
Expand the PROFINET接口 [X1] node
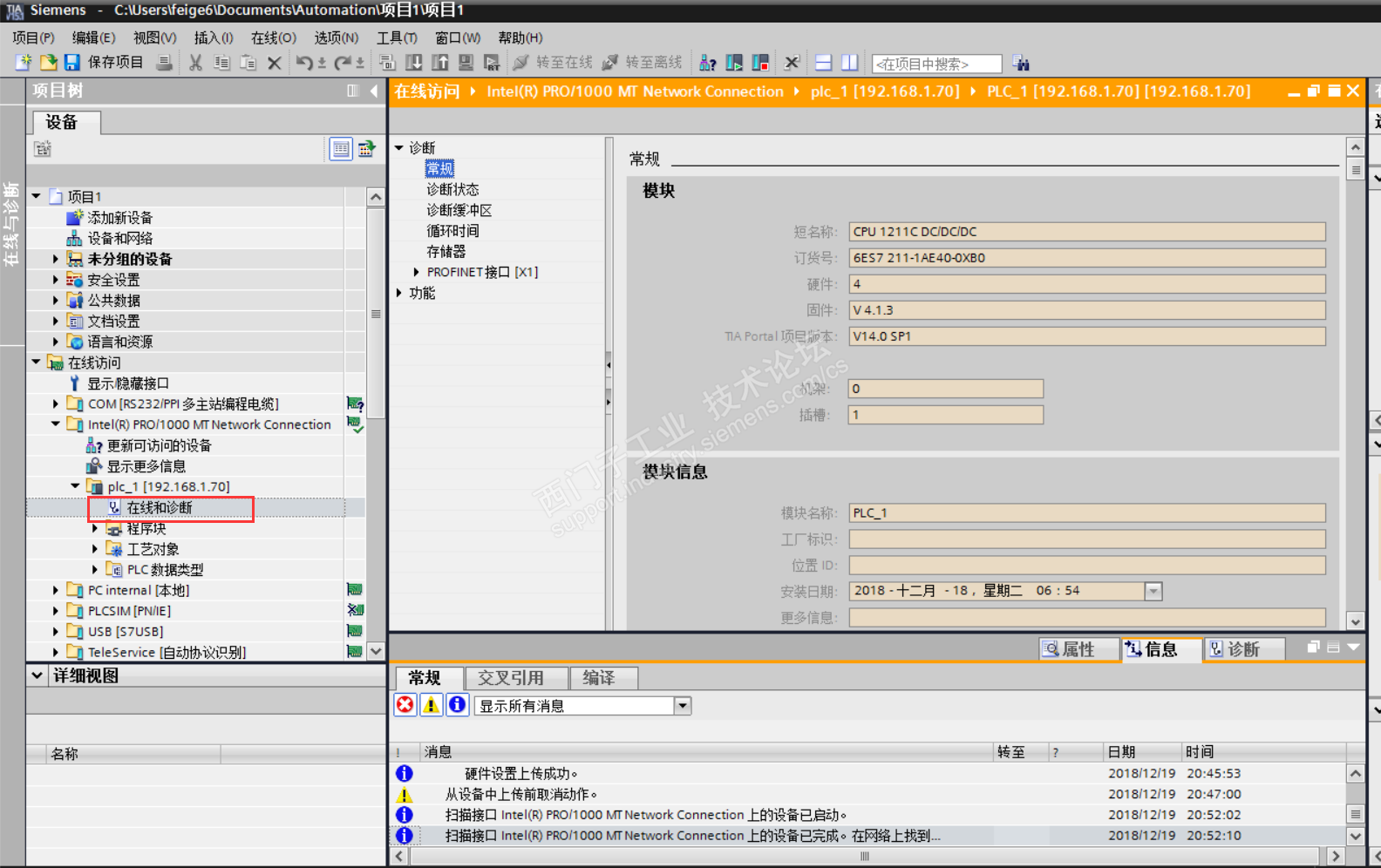click(x=416, y=272)
